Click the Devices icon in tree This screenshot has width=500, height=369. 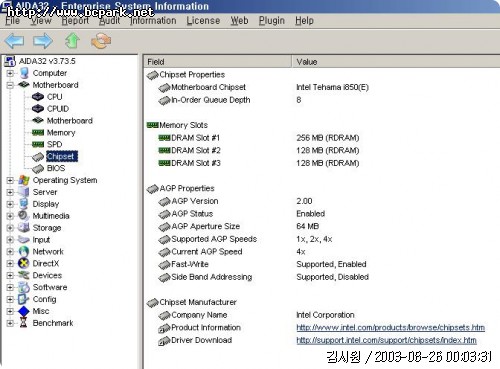click(24, 275)
